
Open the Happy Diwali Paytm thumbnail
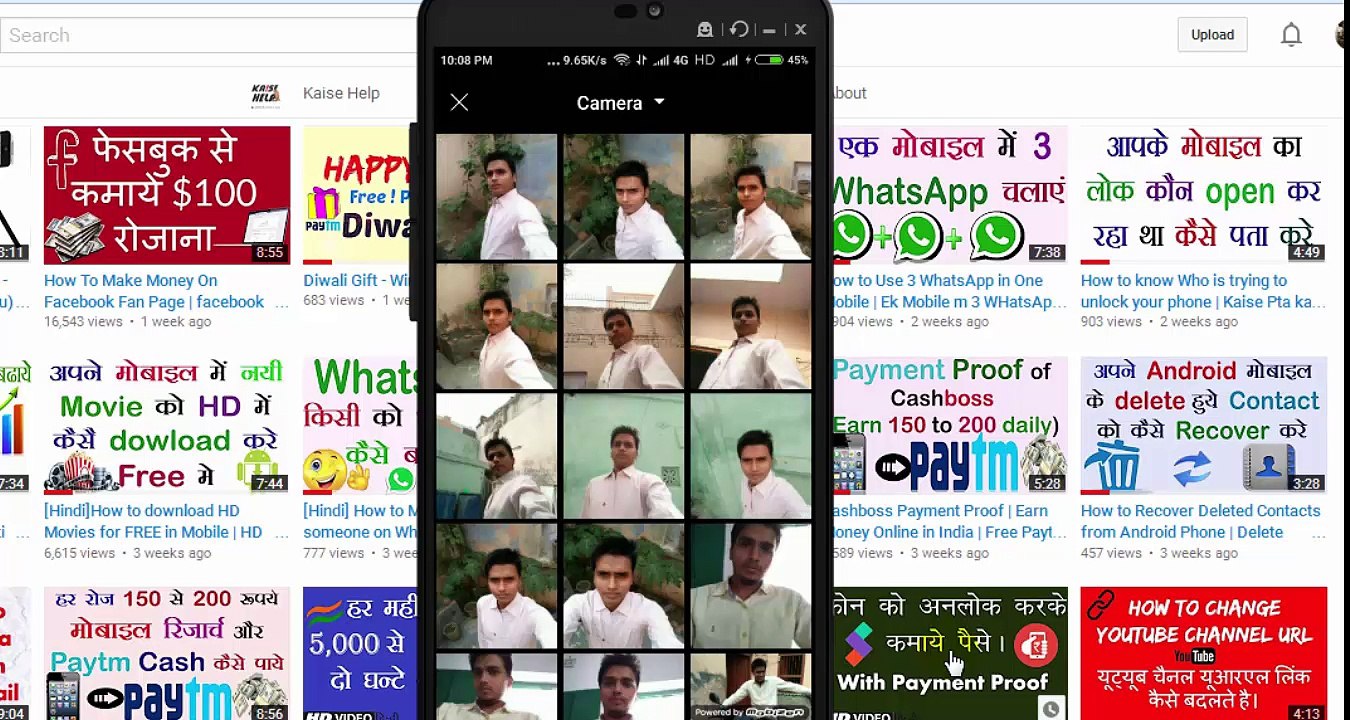click(359, 195)
